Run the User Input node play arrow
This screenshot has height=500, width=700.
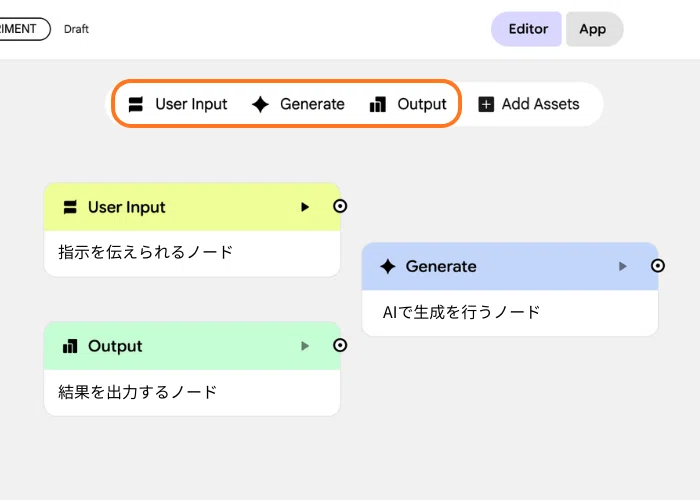click(x=305, y=207)
